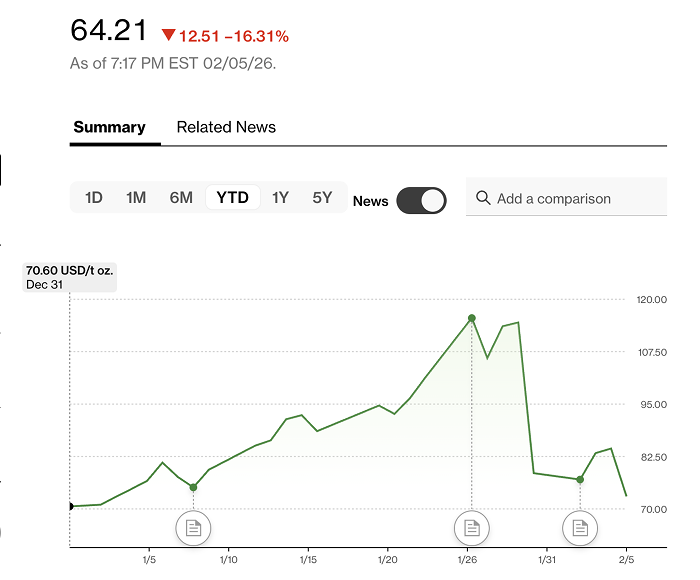Screen dimensions: 700x580
Task: Click the red down-triangle price change indicator
Action: 168,36
